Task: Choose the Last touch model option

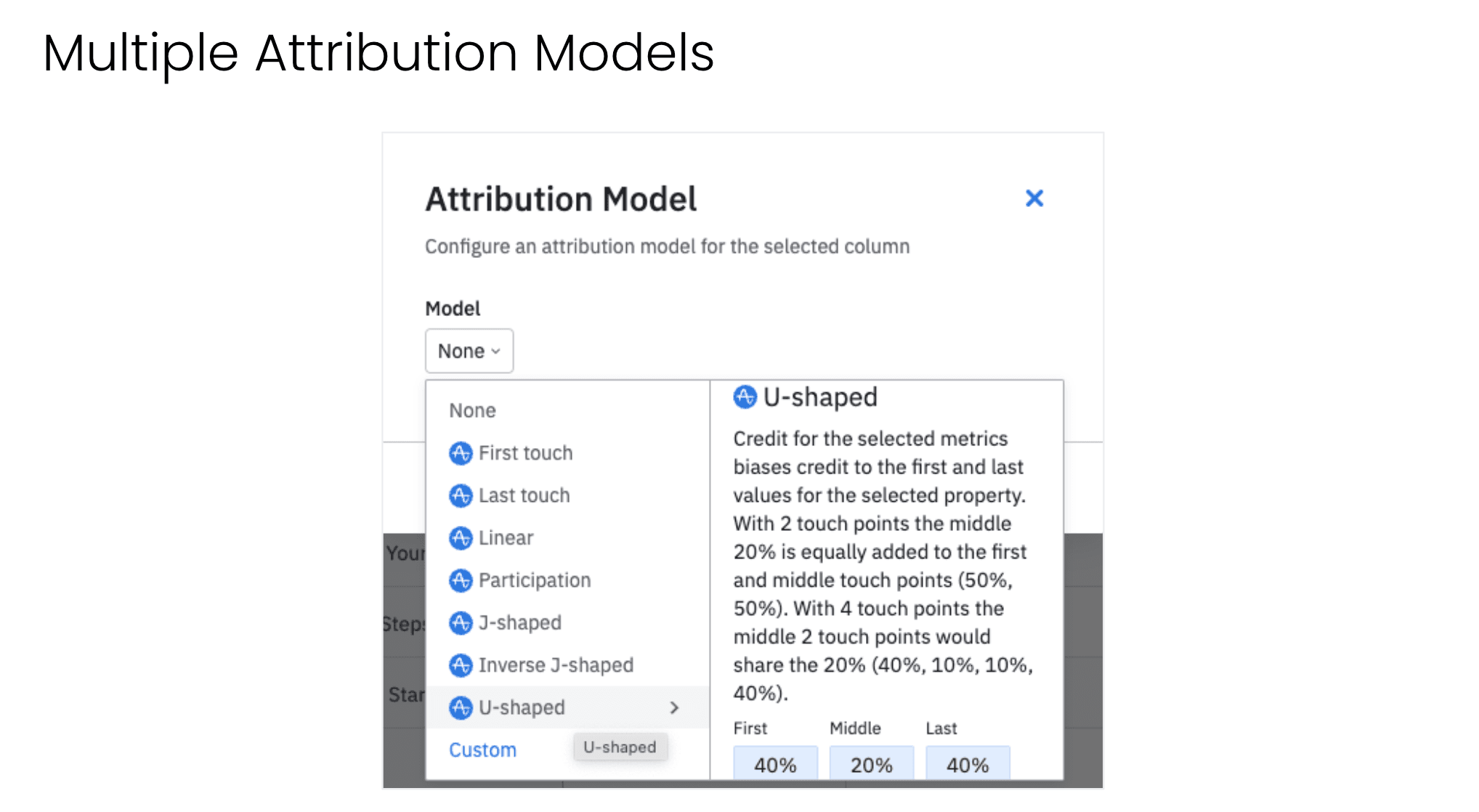Action: pos(524,495)
